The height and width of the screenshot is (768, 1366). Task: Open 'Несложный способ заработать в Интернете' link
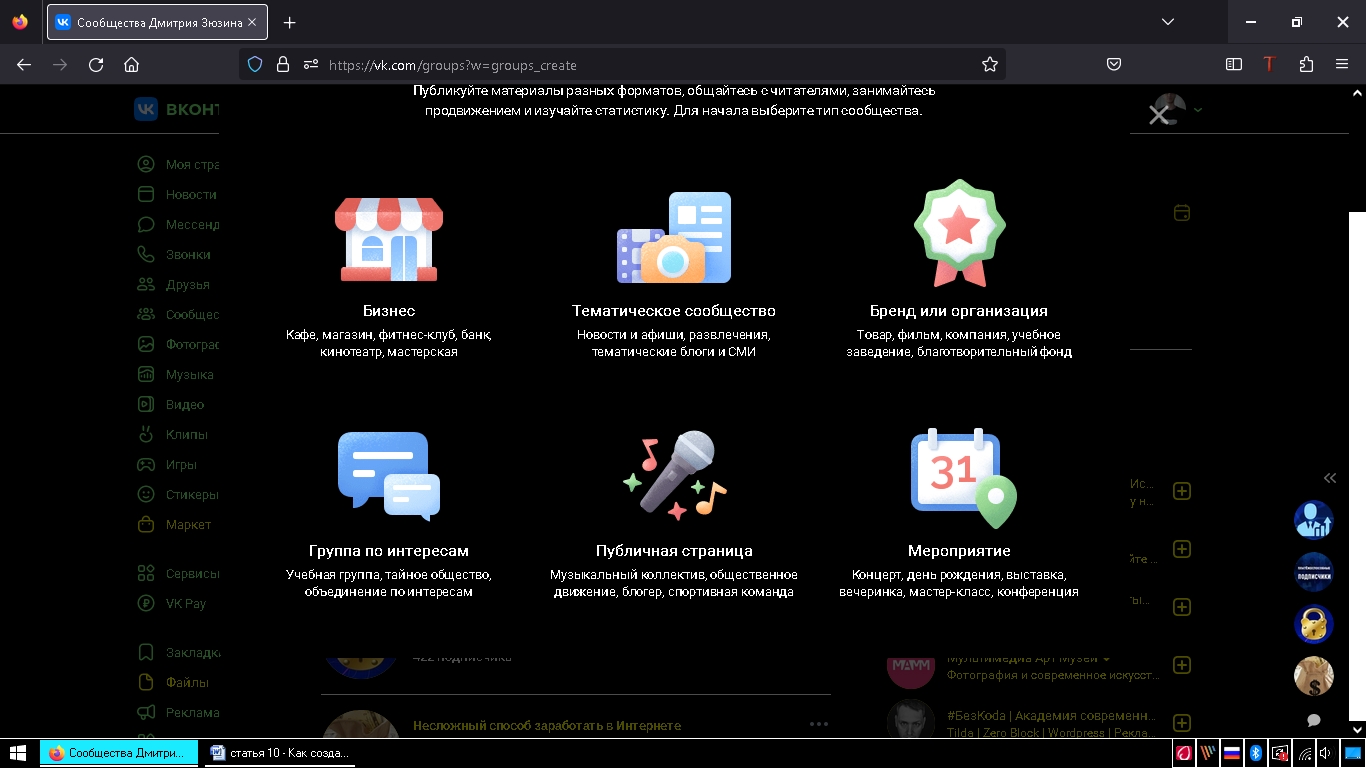point(547,725)
